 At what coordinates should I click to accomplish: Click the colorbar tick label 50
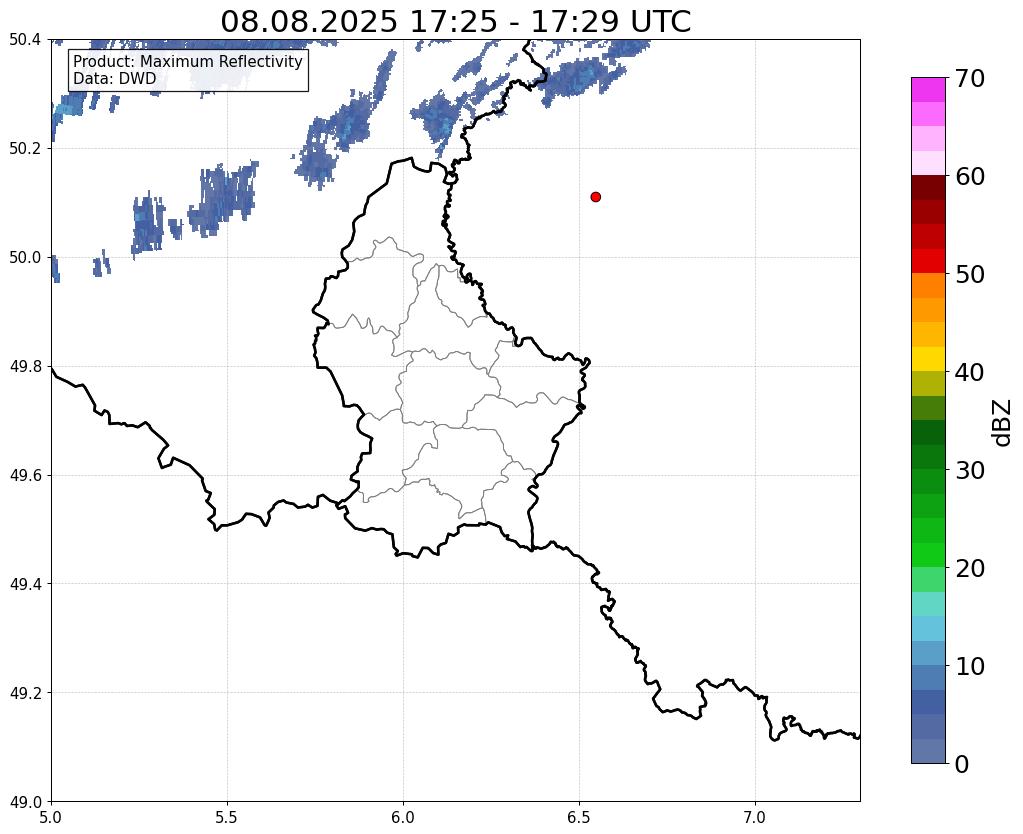pyautogui.click(x=970, y=274)
